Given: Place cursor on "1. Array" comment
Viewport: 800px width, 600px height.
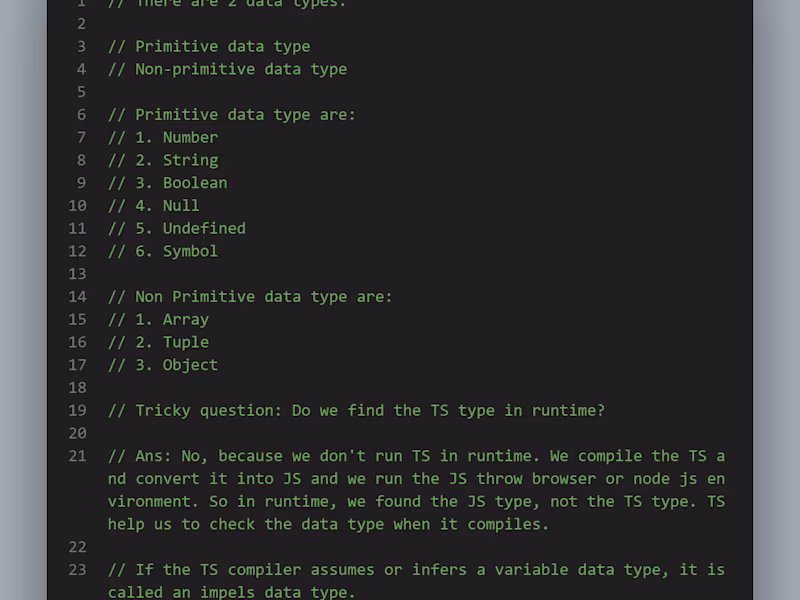Looking at the screenshot, I should tap(158, 320).
